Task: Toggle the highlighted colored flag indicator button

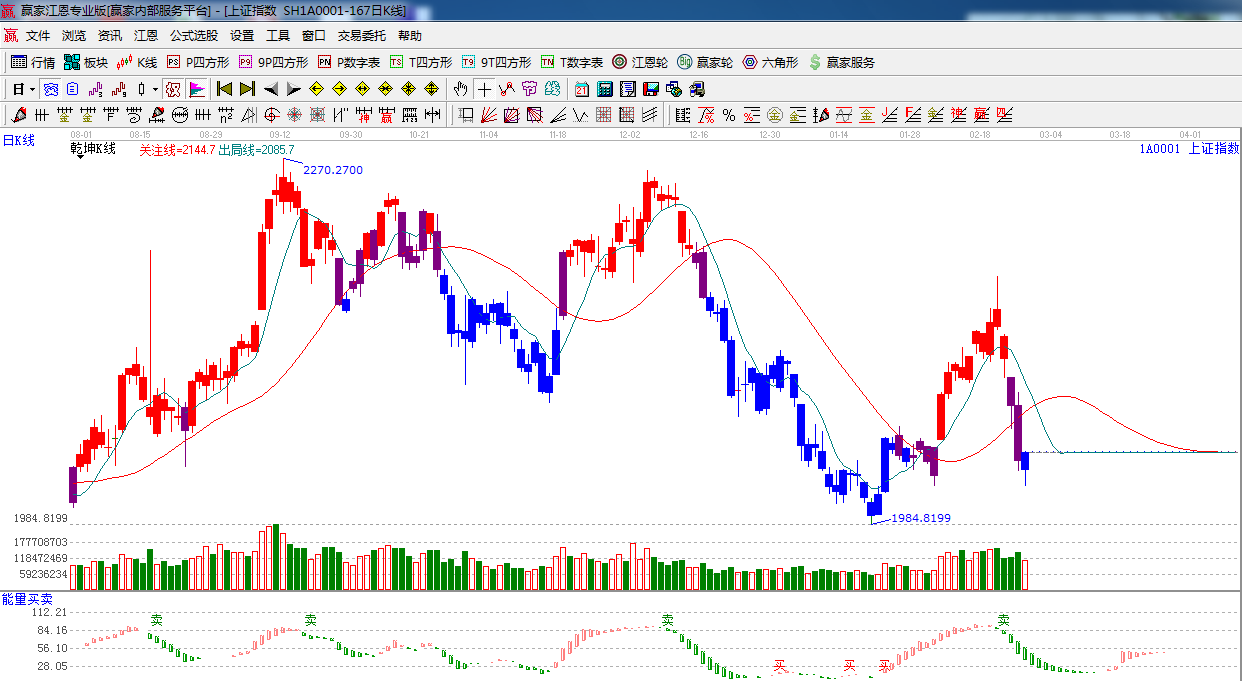Action: click(197, 89)
